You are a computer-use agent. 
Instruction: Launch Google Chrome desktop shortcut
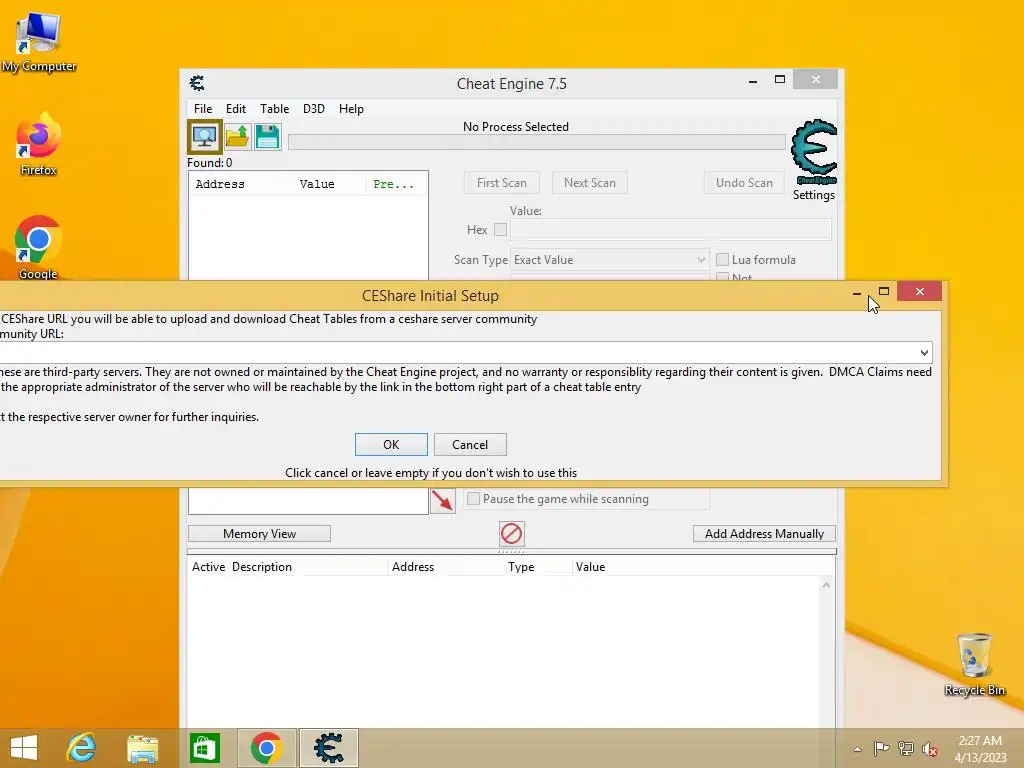pos(39,248)
